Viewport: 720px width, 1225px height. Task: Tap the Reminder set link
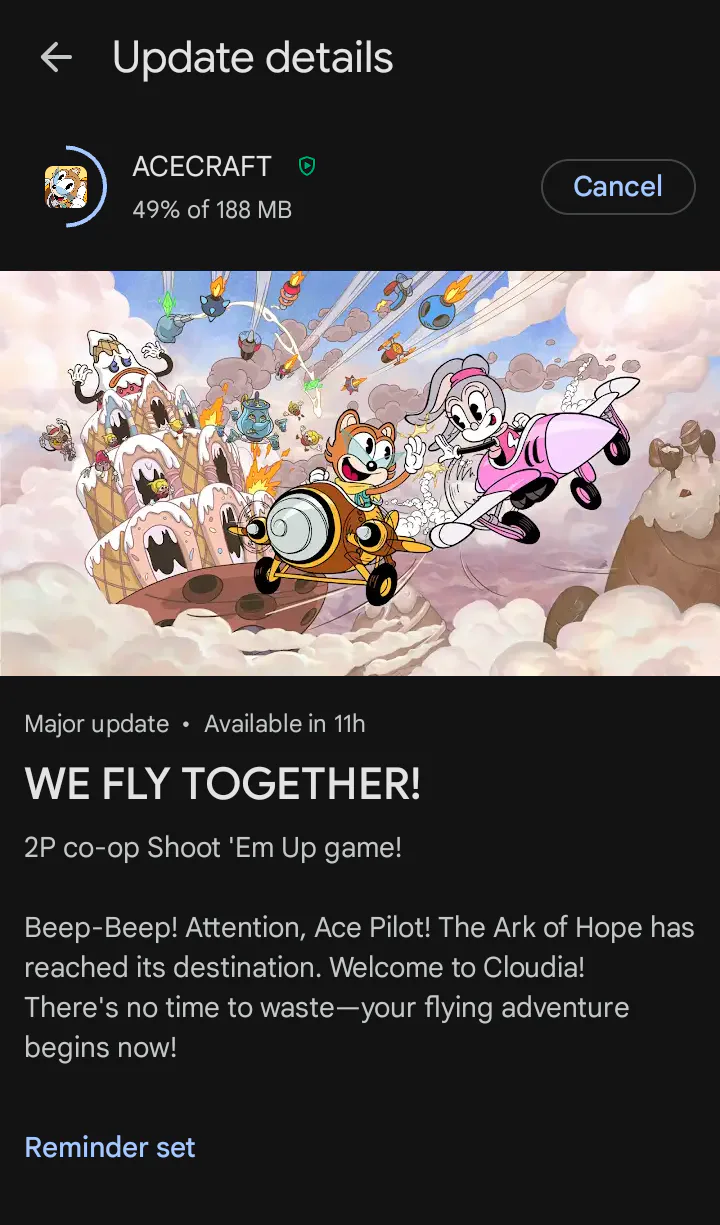pyautogui.click(x=110, y=1147)
